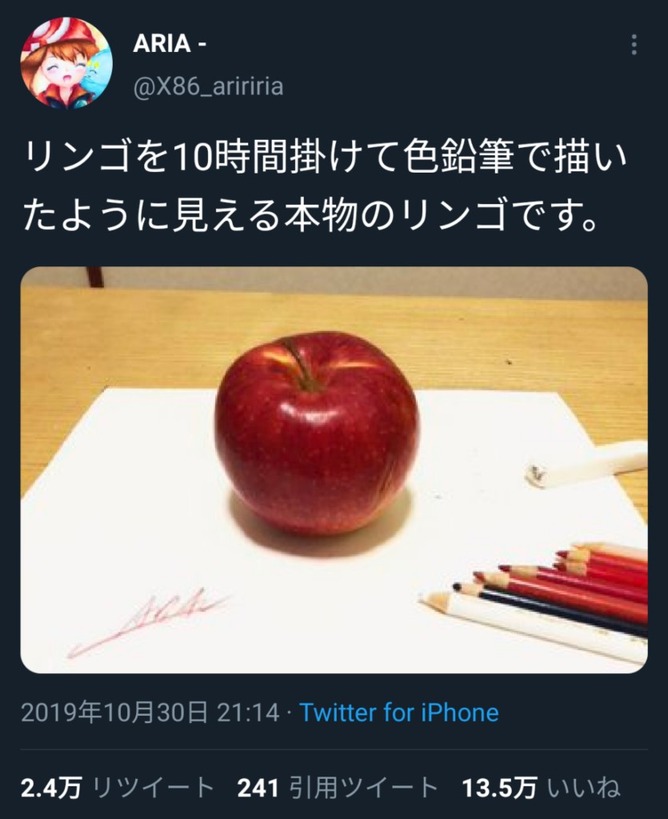The width and height of the screenshot is (668, 819).
Task: View the 241 引用ツイート quote tweets
Action: tap(337, 788)
